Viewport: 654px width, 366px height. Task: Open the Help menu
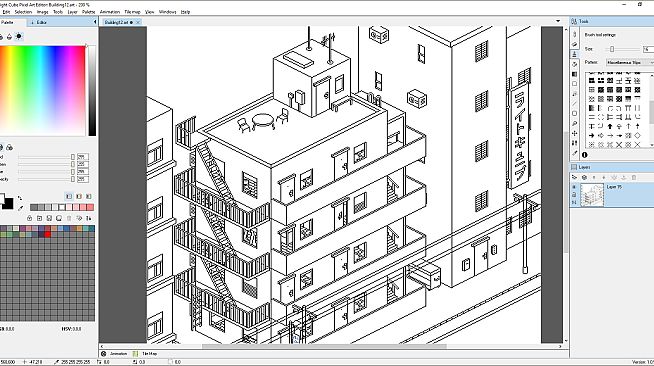tap(186, 12)
